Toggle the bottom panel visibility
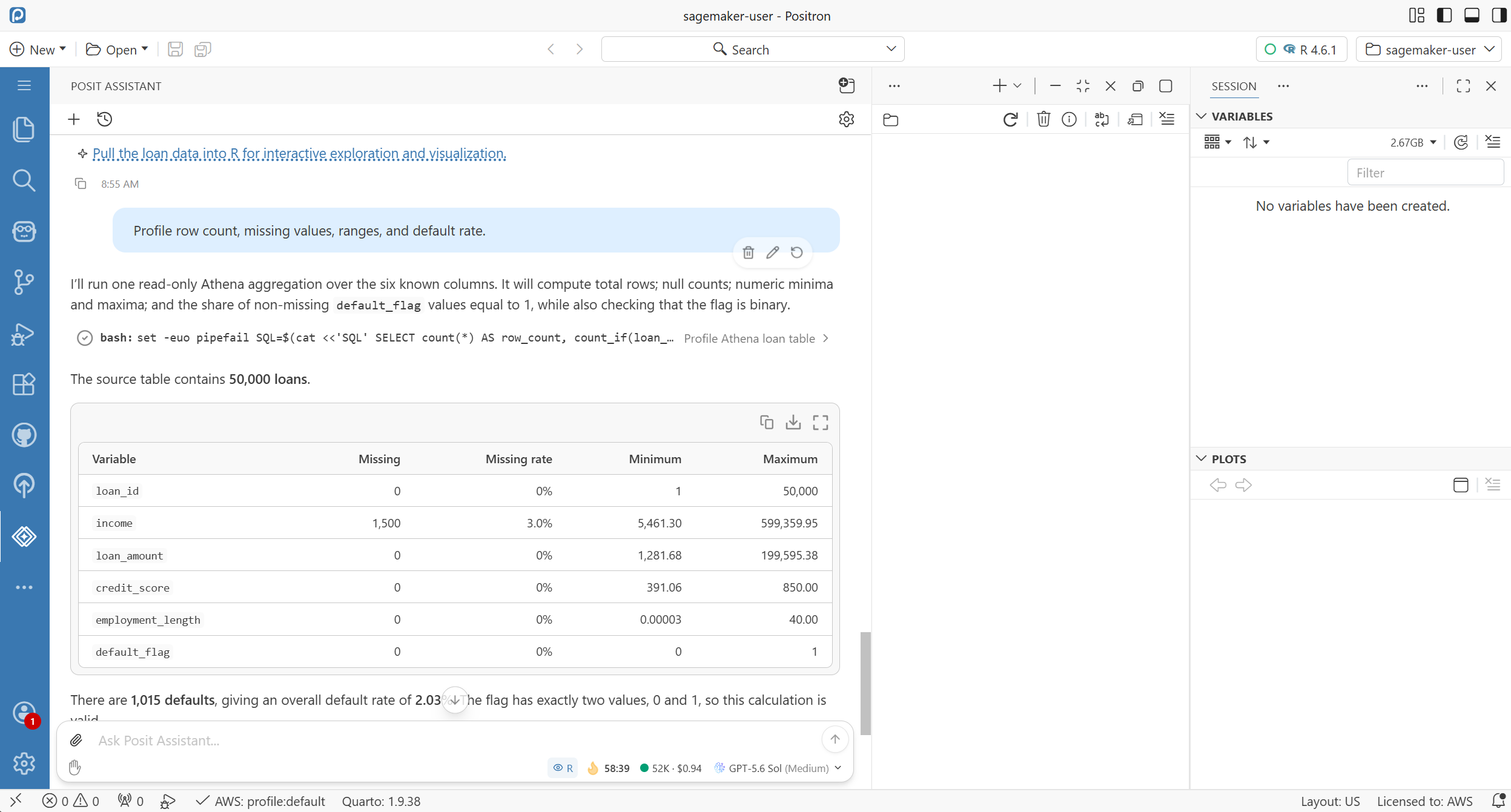1511x812 pixels. (x=1472, y=15)
